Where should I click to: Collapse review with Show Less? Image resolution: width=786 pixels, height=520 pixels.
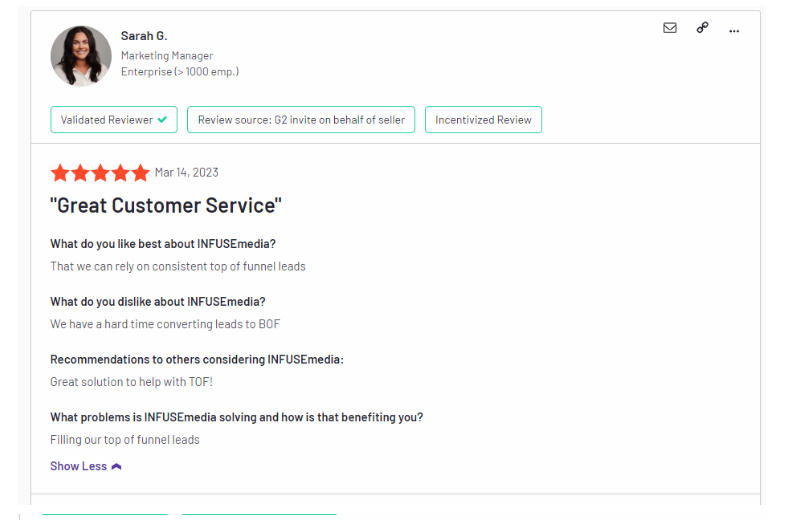click(79, 466)
